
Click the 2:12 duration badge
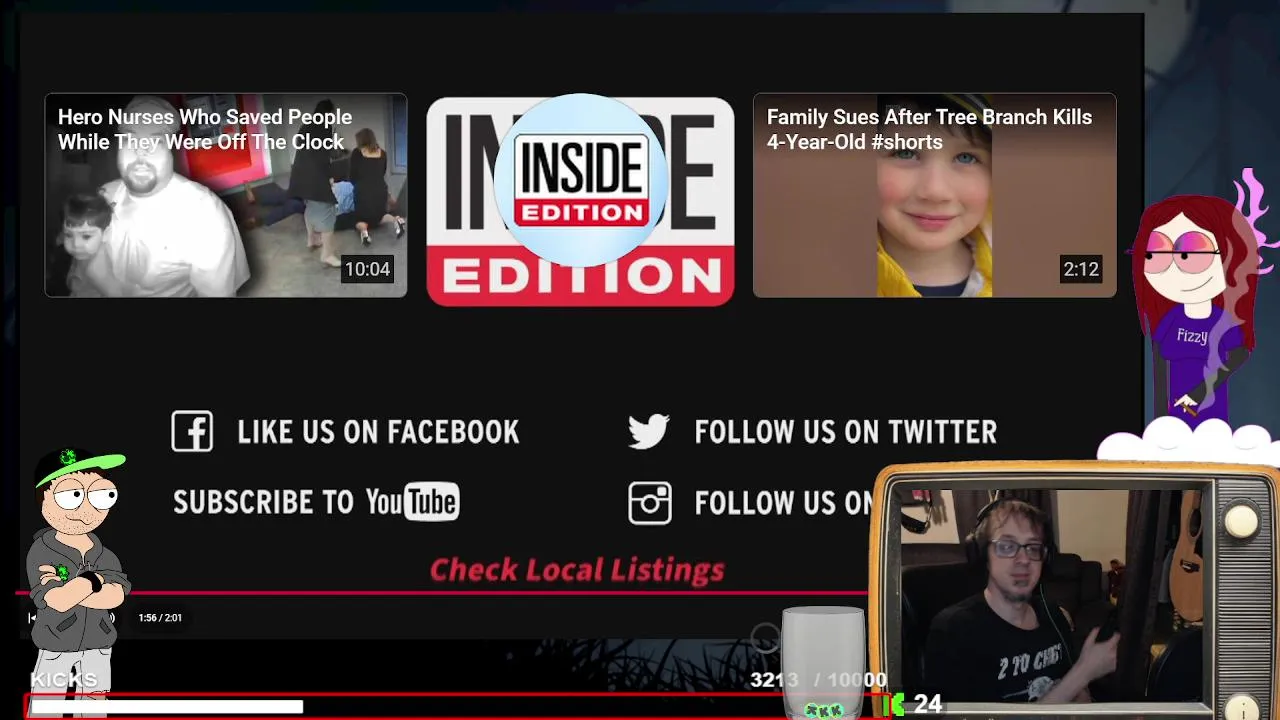pyautogui.click(x=1081, y=269)
